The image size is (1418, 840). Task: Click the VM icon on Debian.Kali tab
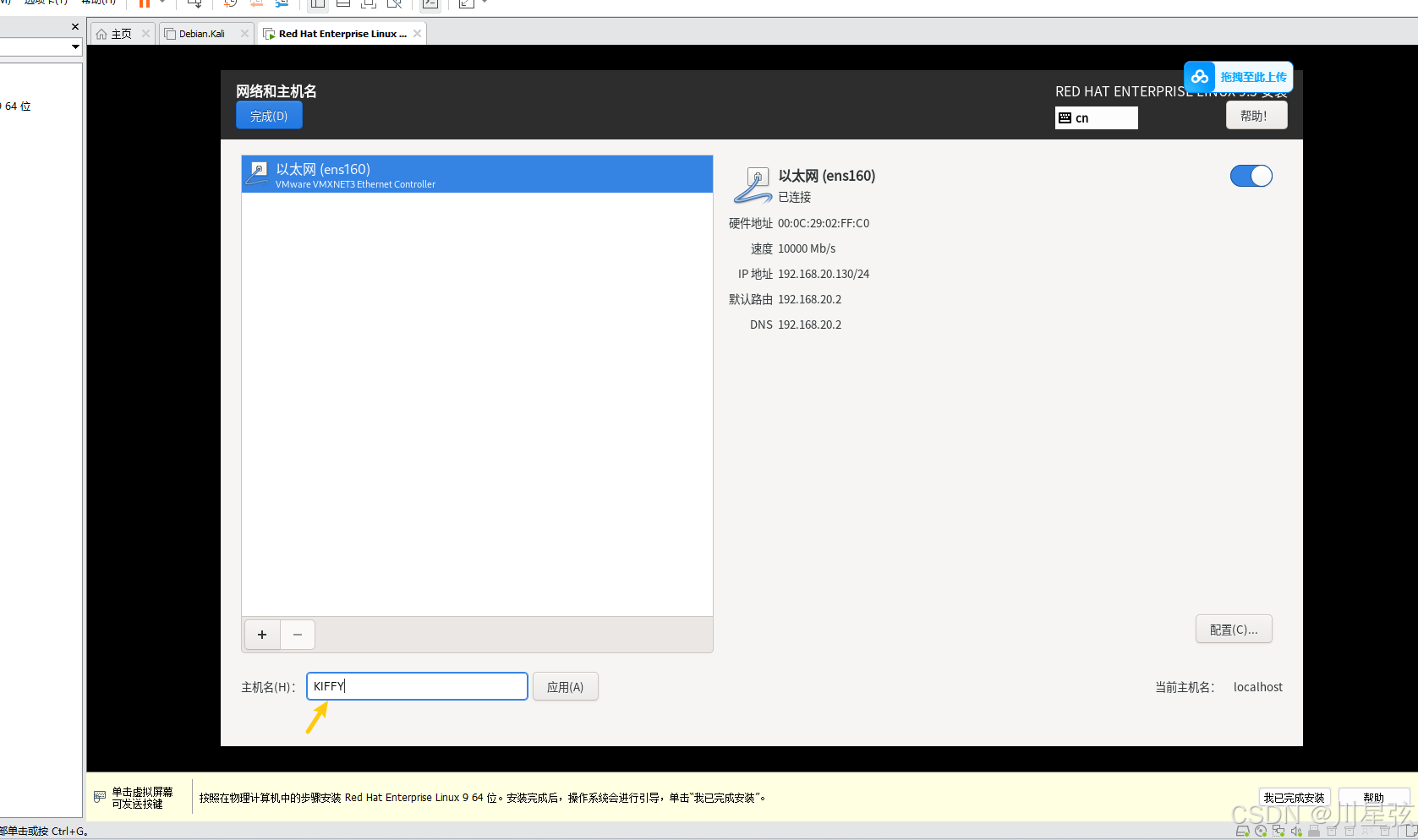169,34
